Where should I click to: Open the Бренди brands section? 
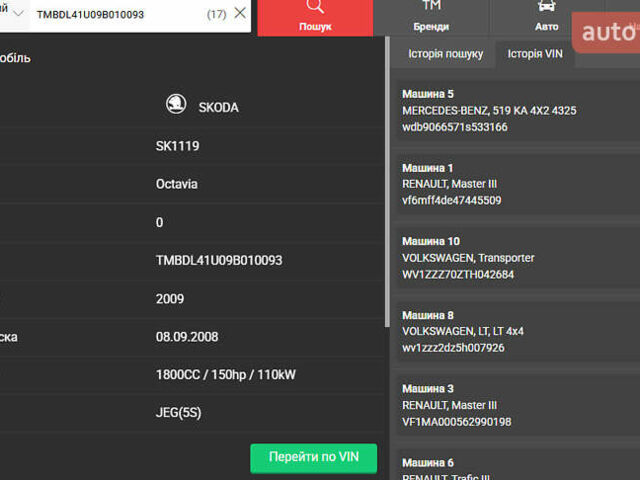tap(430, 18)
